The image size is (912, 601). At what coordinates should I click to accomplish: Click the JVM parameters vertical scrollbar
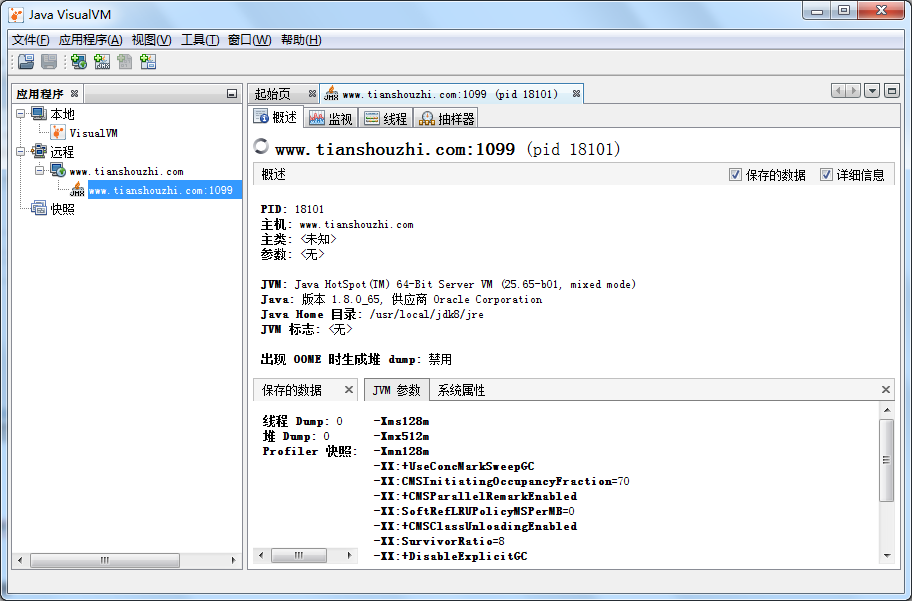(886, 460)
